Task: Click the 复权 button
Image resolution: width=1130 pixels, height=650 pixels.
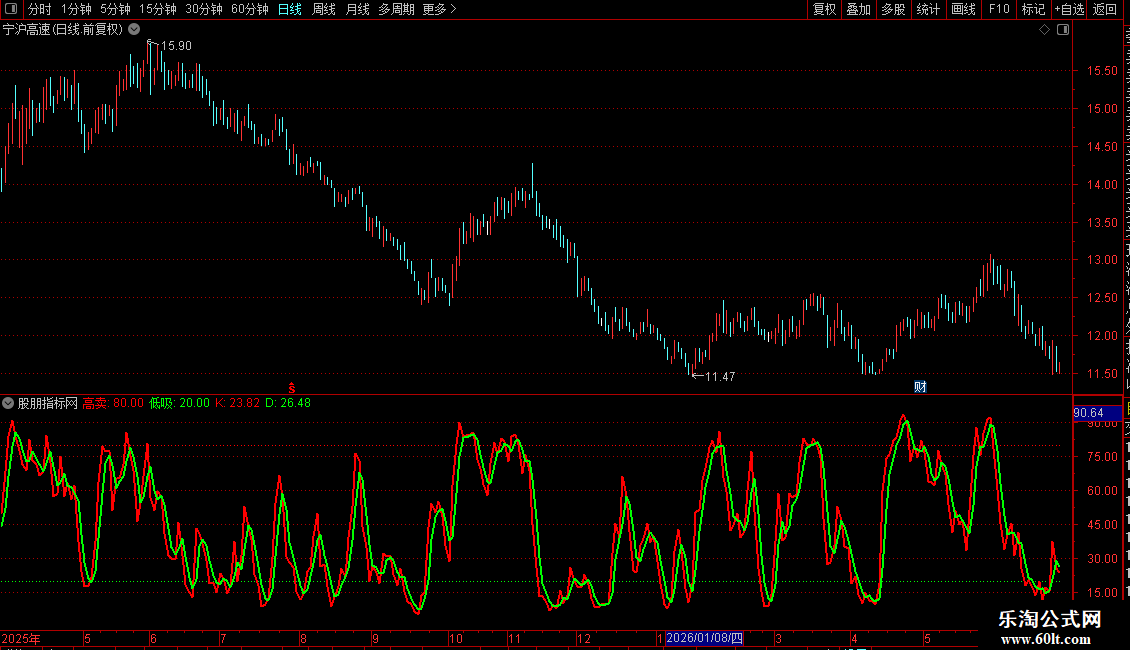Action: click(824, 9)
